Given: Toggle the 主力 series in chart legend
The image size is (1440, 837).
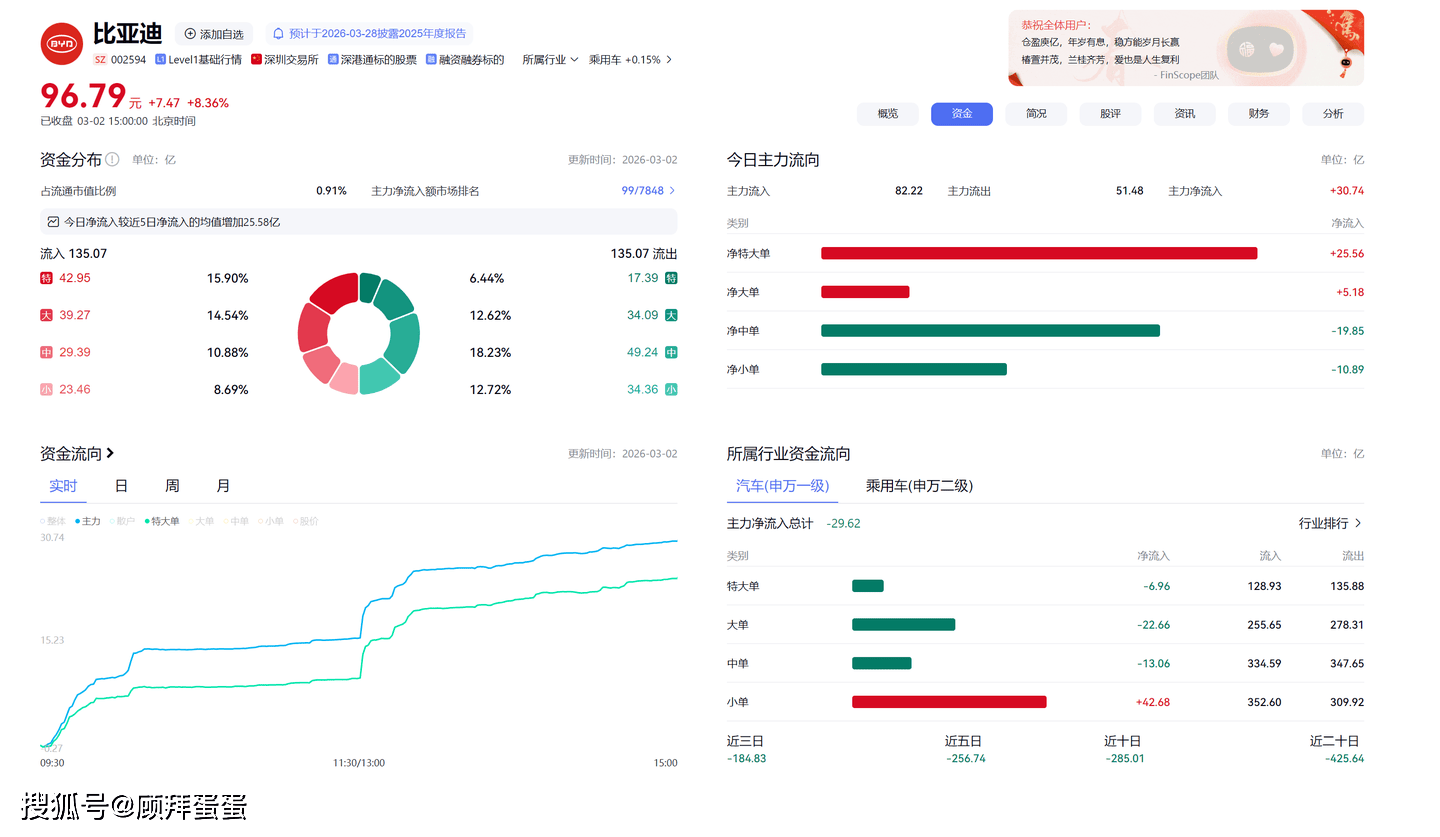Looking at the screenshot, I should 88,521.
